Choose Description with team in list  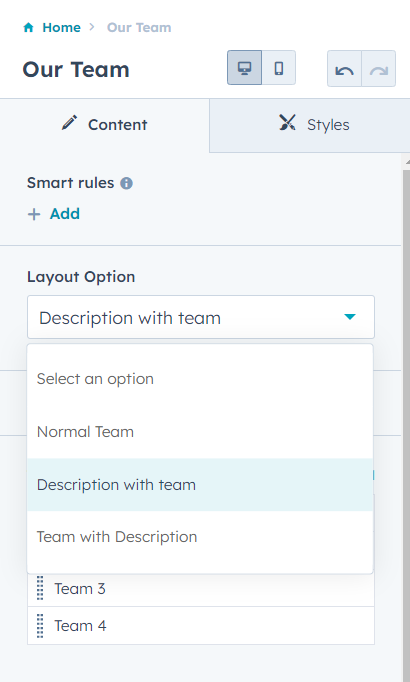(x=200, y=485)
